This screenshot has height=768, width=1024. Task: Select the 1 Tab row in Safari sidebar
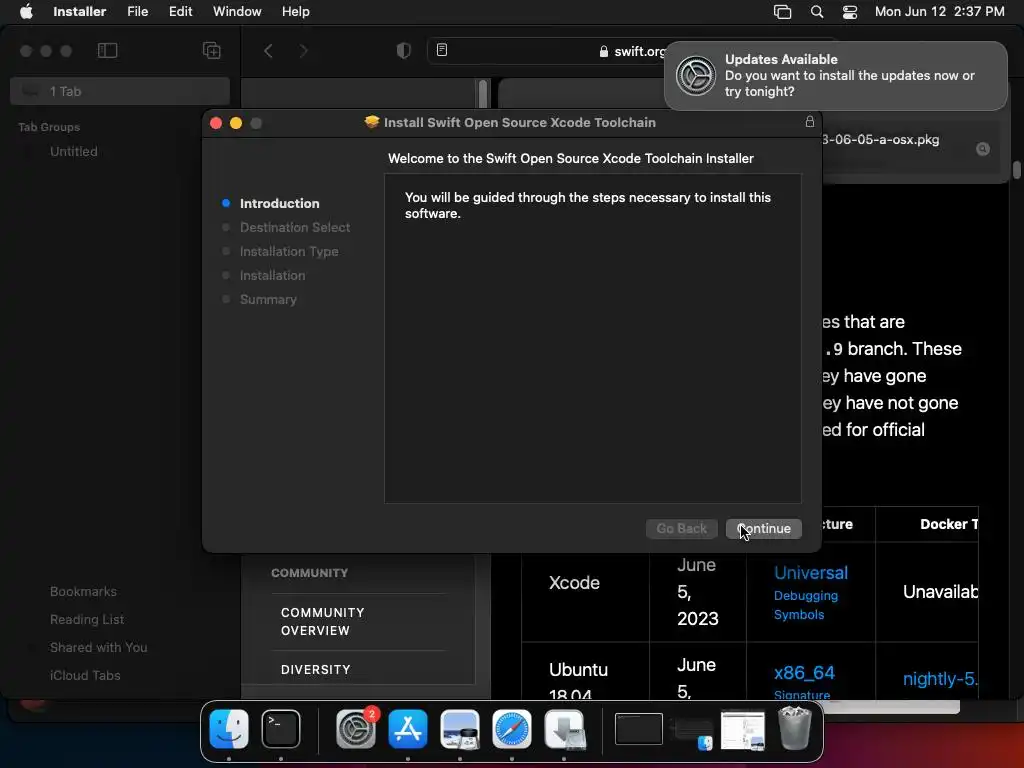[120, 91]
